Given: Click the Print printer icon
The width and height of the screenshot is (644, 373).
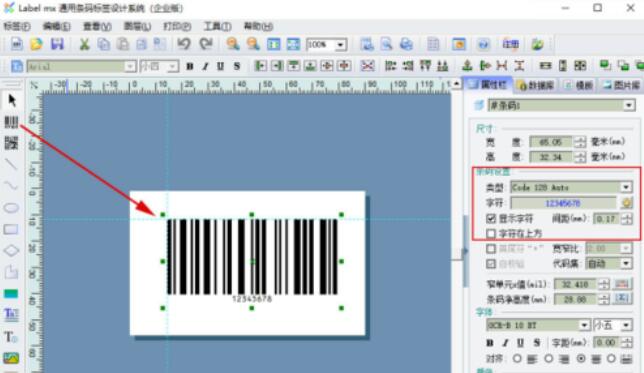Looking at the screenshot, I should click(x=406, y=44).
